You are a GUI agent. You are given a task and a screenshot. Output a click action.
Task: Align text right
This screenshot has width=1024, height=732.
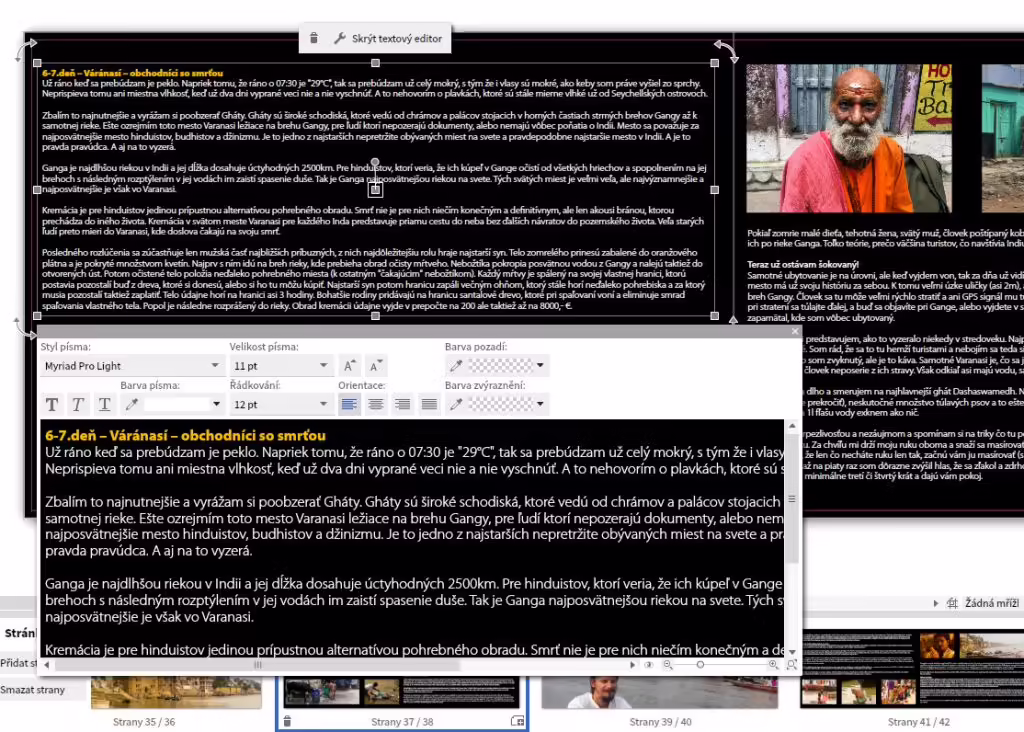(x=402, y=405)
